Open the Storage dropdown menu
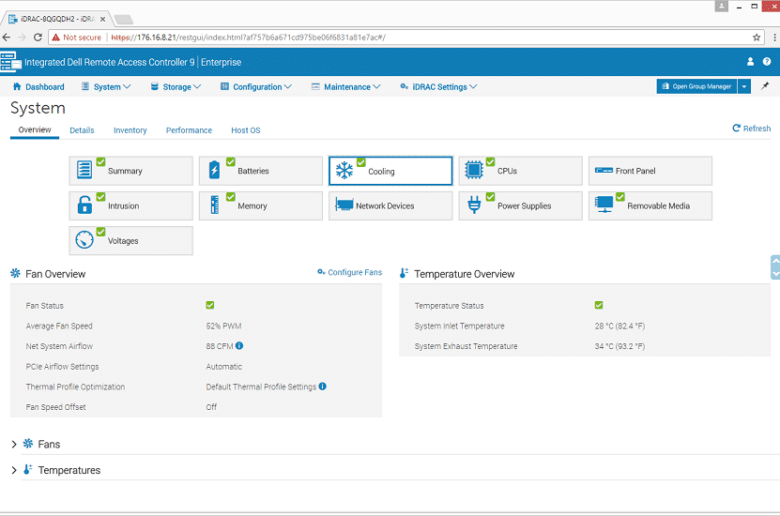Image resolution: width=780 pixels, height=516 pixels. (x=176, y=87)
